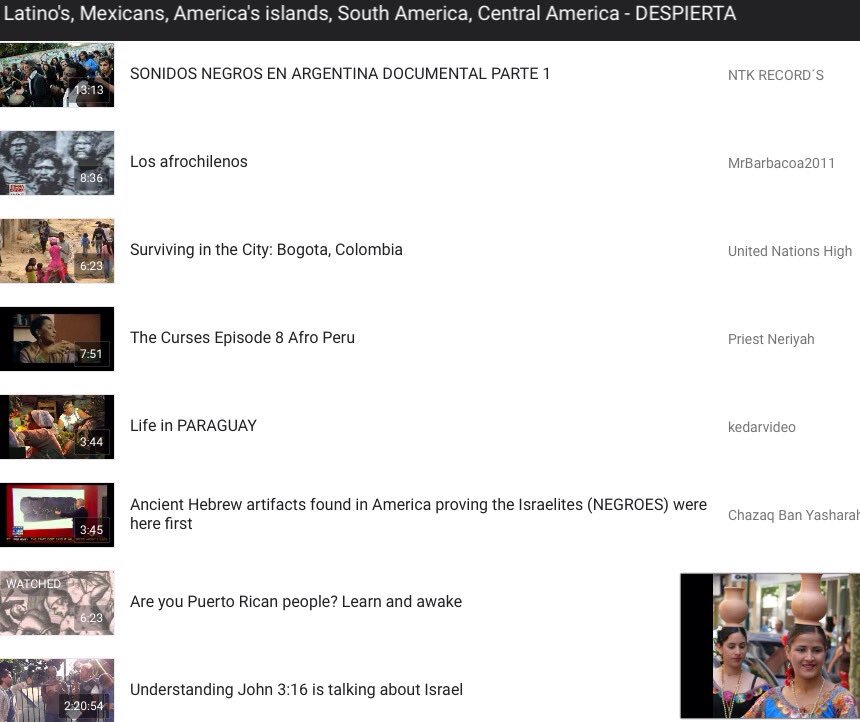This screenshot has height=722, width=860.
Task: Open the MrBarbacoa2011 channel page
Action: (x=781, y=163)
